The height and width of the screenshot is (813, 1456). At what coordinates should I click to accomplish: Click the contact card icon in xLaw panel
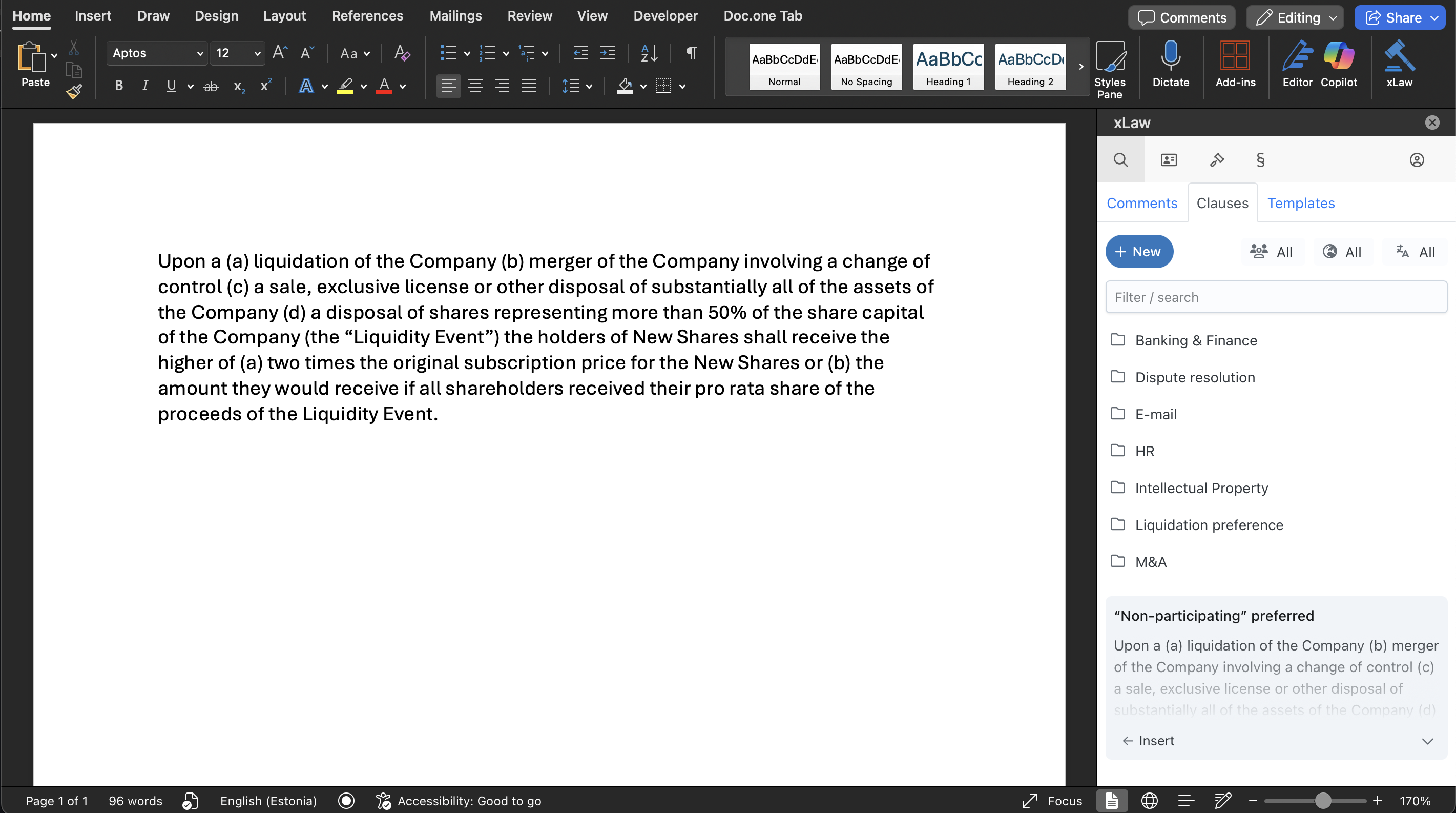click(x=1168, y=160)
